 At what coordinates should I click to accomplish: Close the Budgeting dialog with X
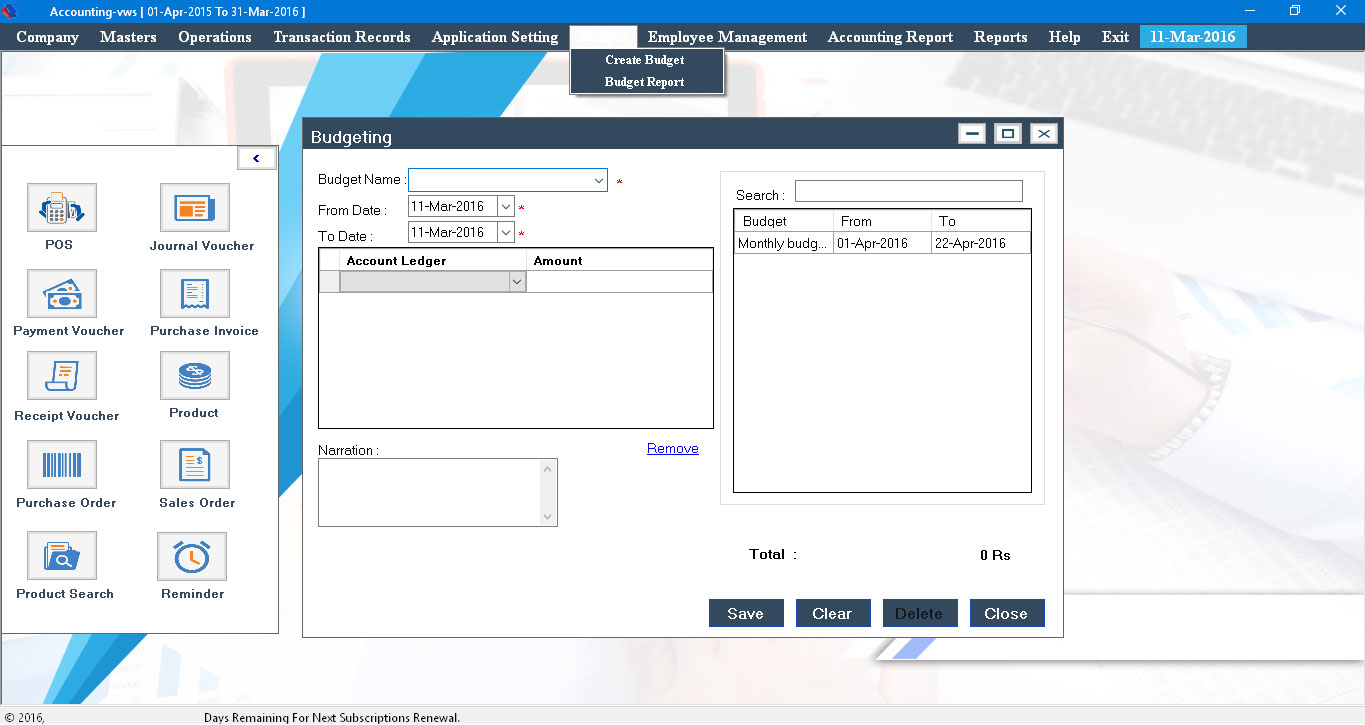pyautogui.click(x=1043, y=134)
